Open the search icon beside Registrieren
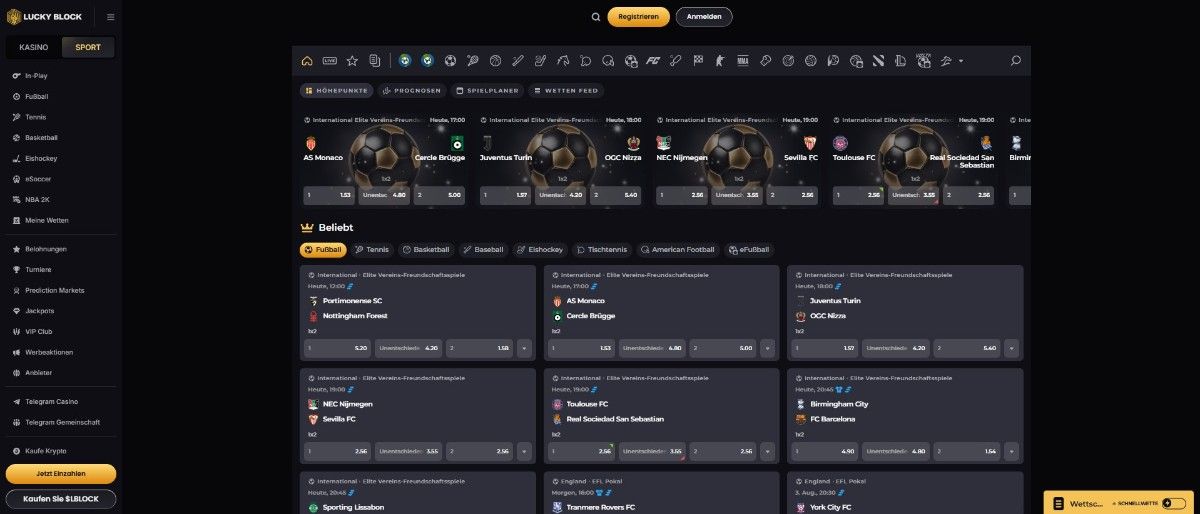The width and height of the screenshot is (1200, 514). point(596,17)
